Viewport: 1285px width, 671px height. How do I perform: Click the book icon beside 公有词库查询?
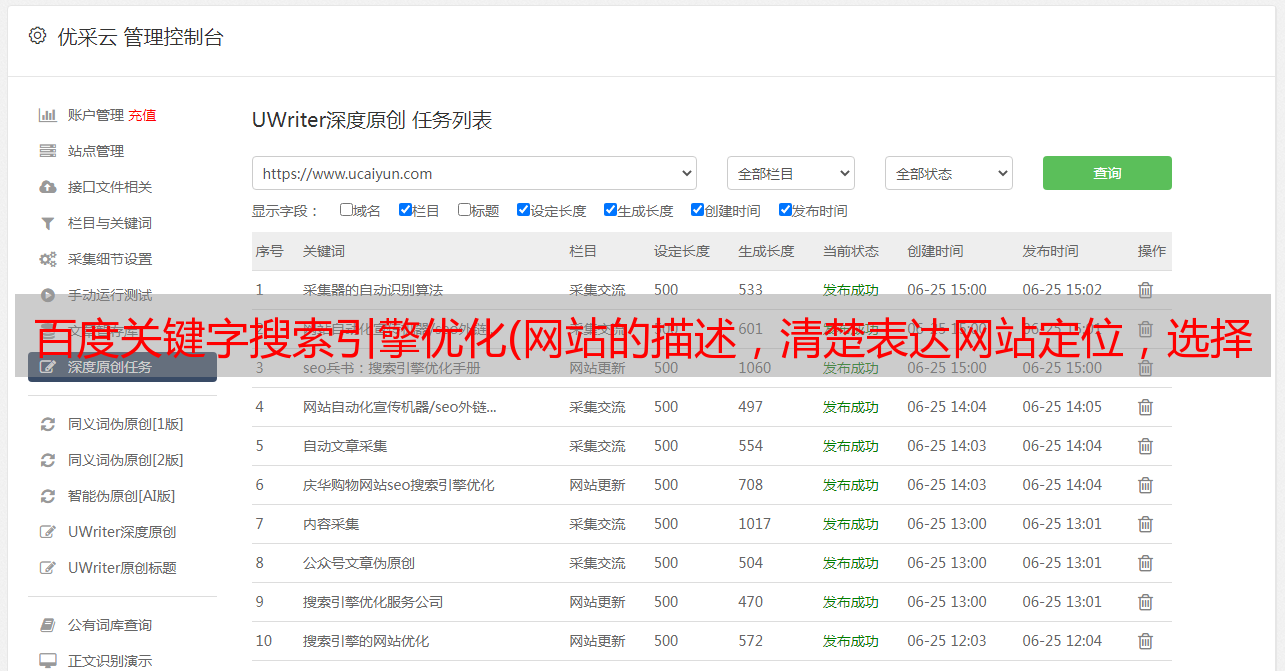click(x=47, y=625)
